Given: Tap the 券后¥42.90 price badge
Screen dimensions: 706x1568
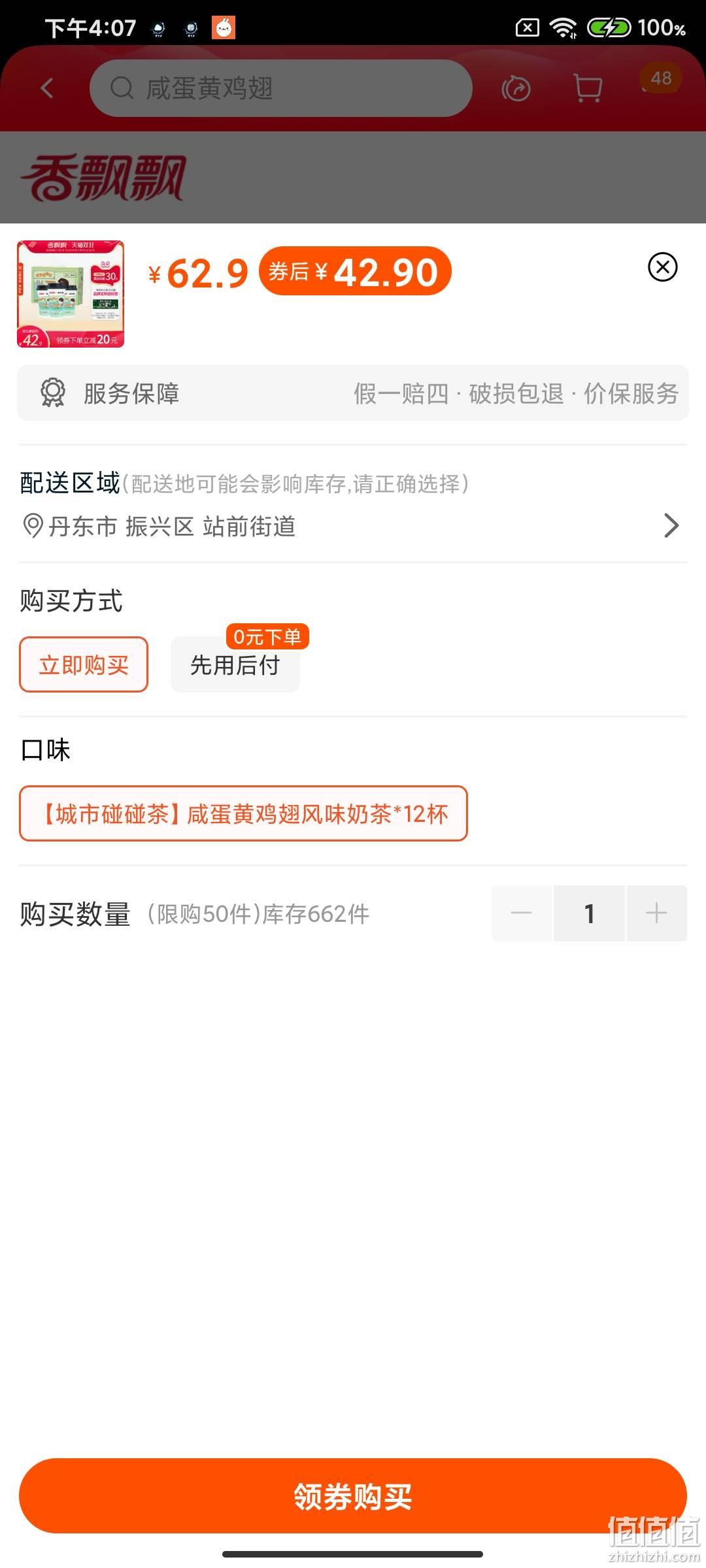Looking at the screenshot, I should pyautogui.click(x=356, y=271).
